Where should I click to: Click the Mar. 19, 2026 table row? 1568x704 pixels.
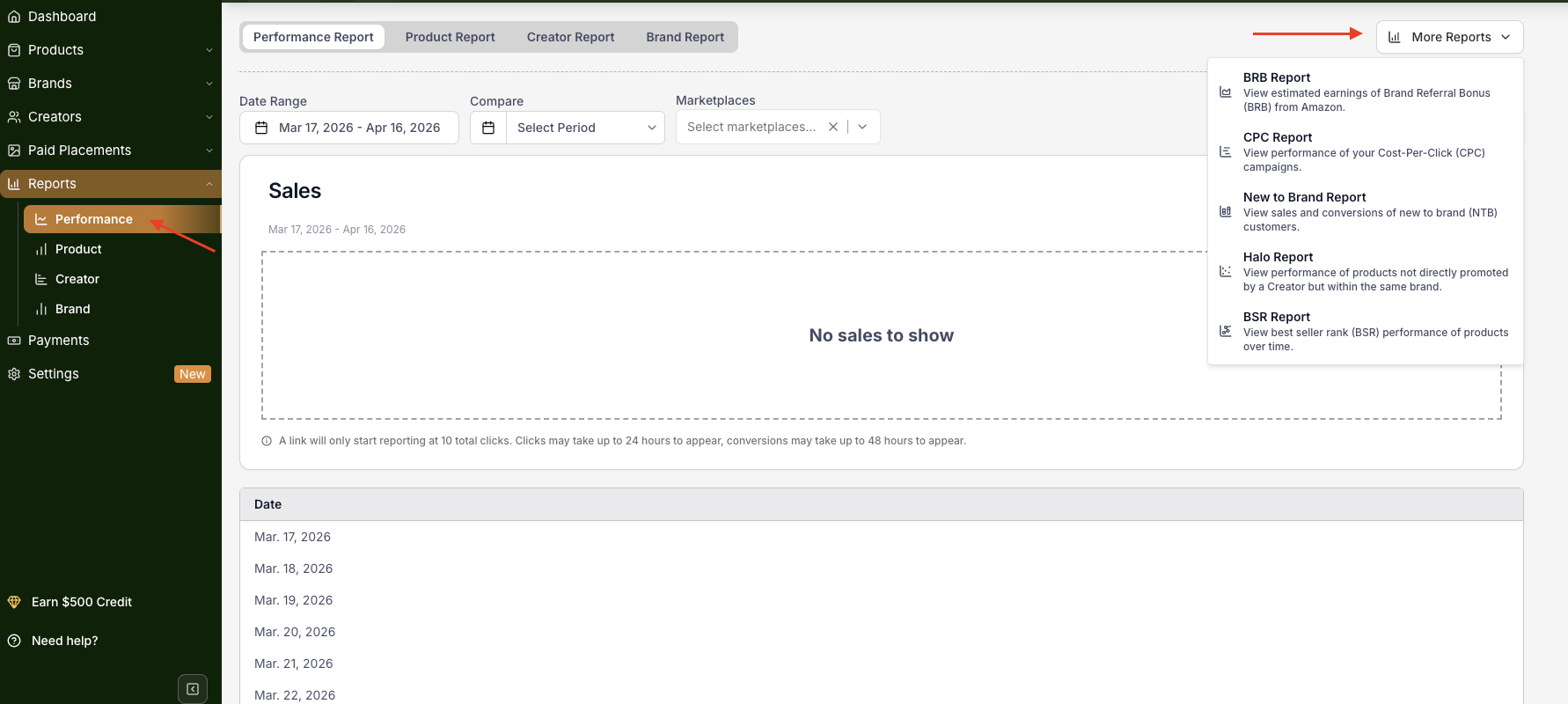point(881,600)
